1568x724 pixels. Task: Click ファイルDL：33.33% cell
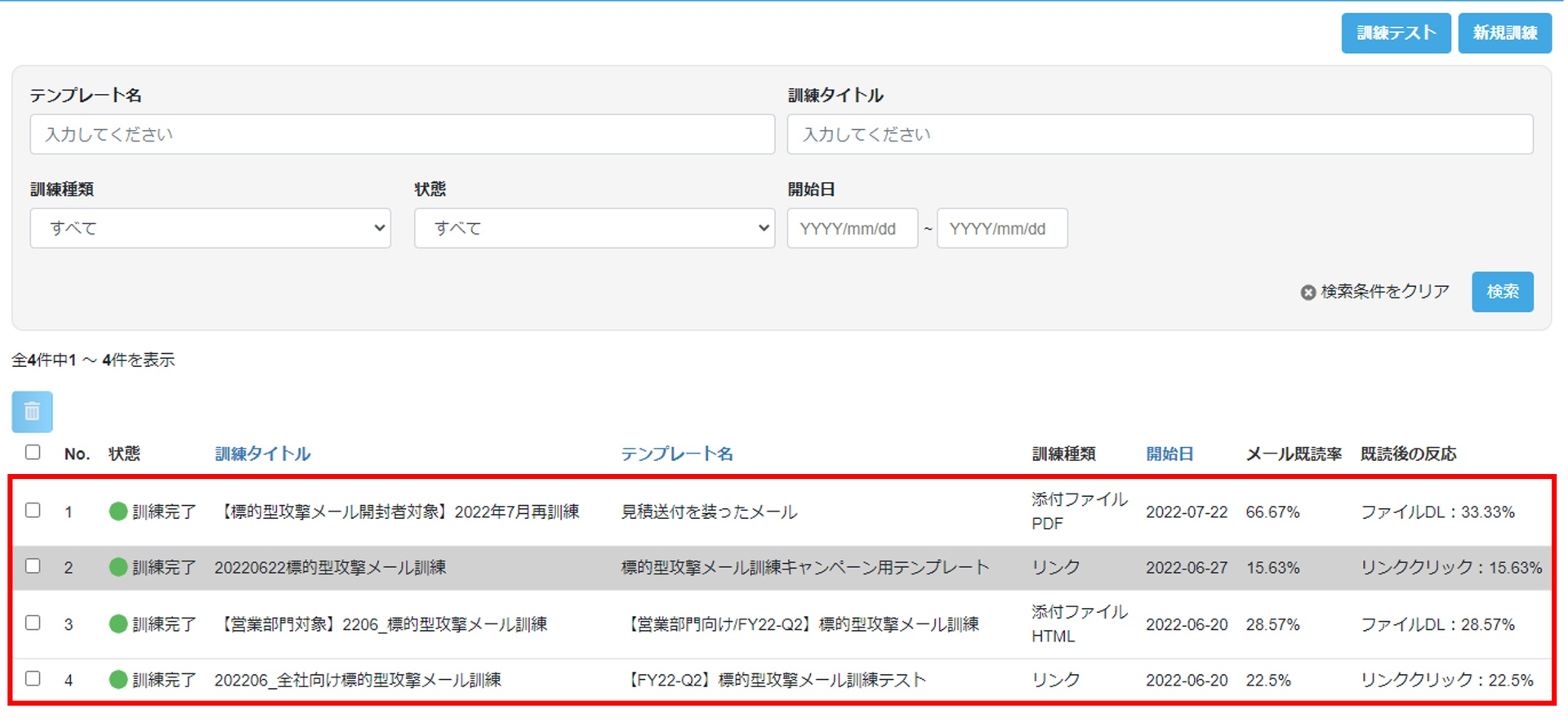[1437, 512]
